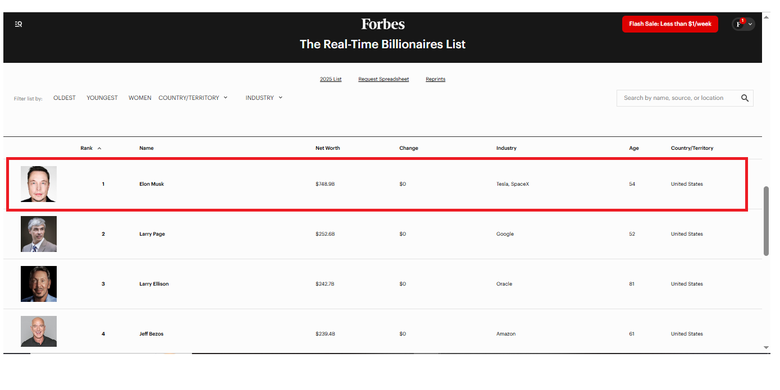This screenshot has height=390, width=780.
Task: Click the Oracle industry cell
Action: (x=504, y=284)
